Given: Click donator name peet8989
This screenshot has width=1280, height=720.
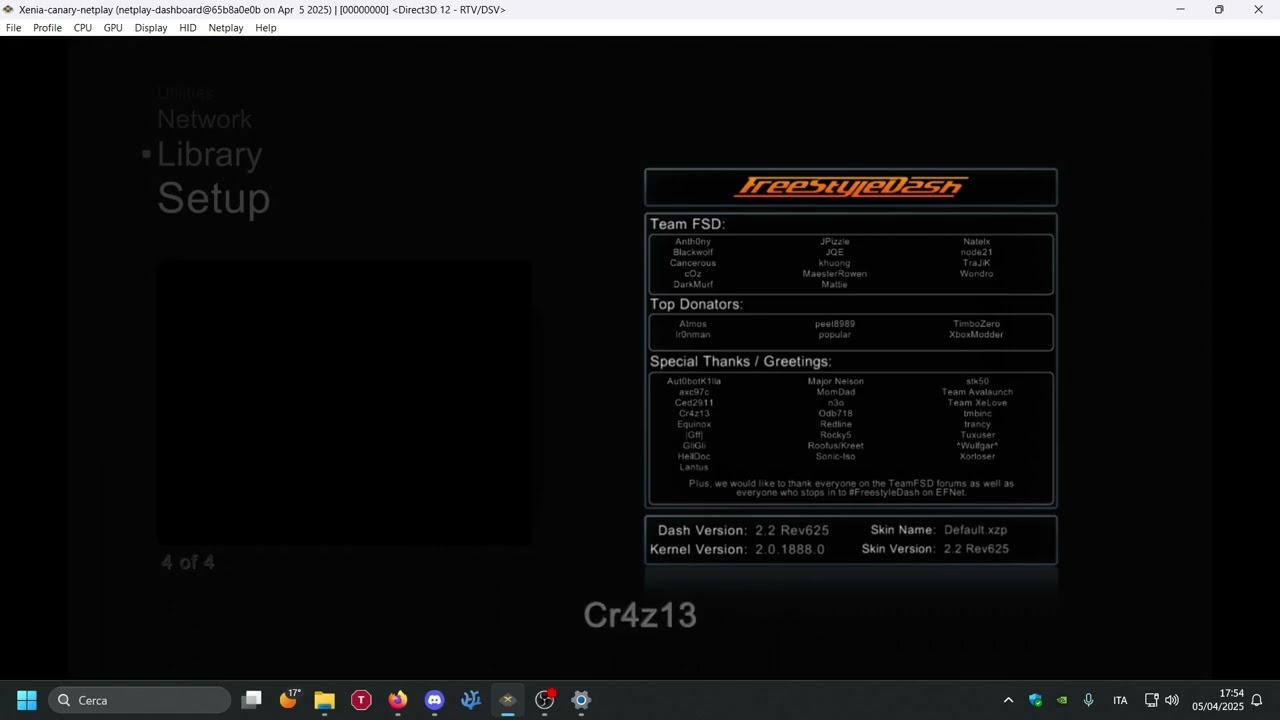Looking at the screenshot, I should [834, 324].
